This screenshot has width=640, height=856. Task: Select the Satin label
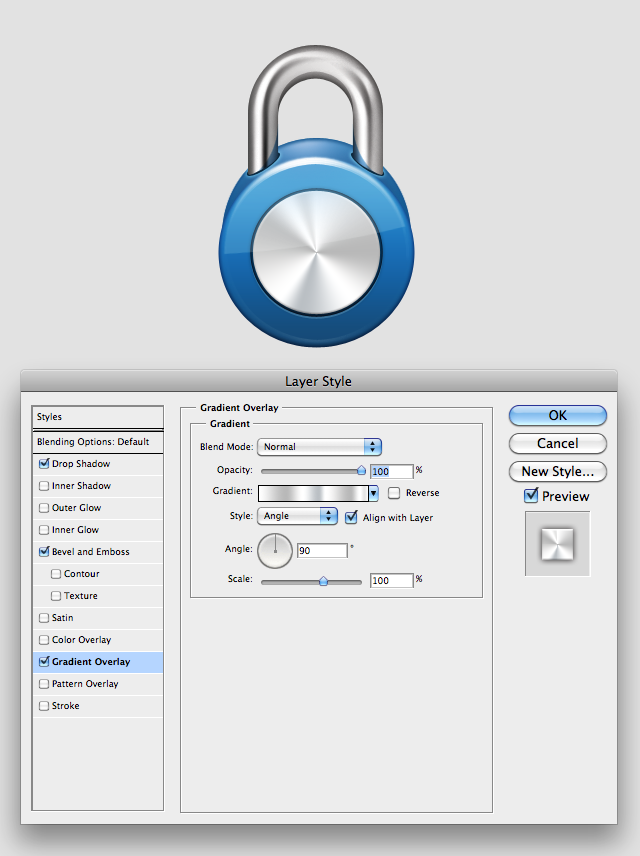pyautogui.click(x=62, y=617)
